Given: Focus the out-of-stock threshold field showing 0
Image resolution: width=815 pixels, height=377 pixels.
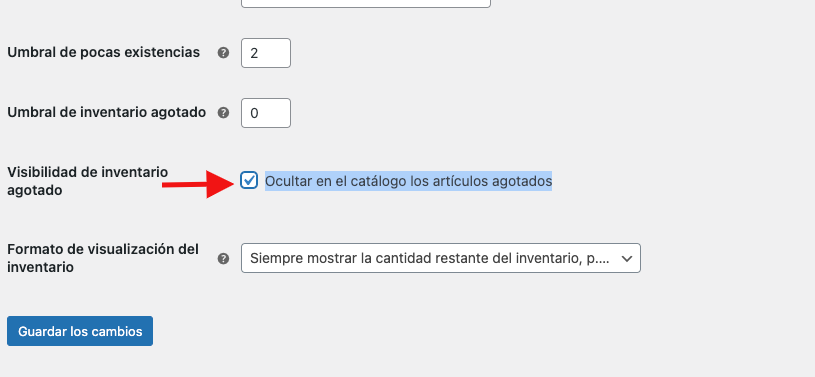Looking at the screenshot, I should (266, 113).
